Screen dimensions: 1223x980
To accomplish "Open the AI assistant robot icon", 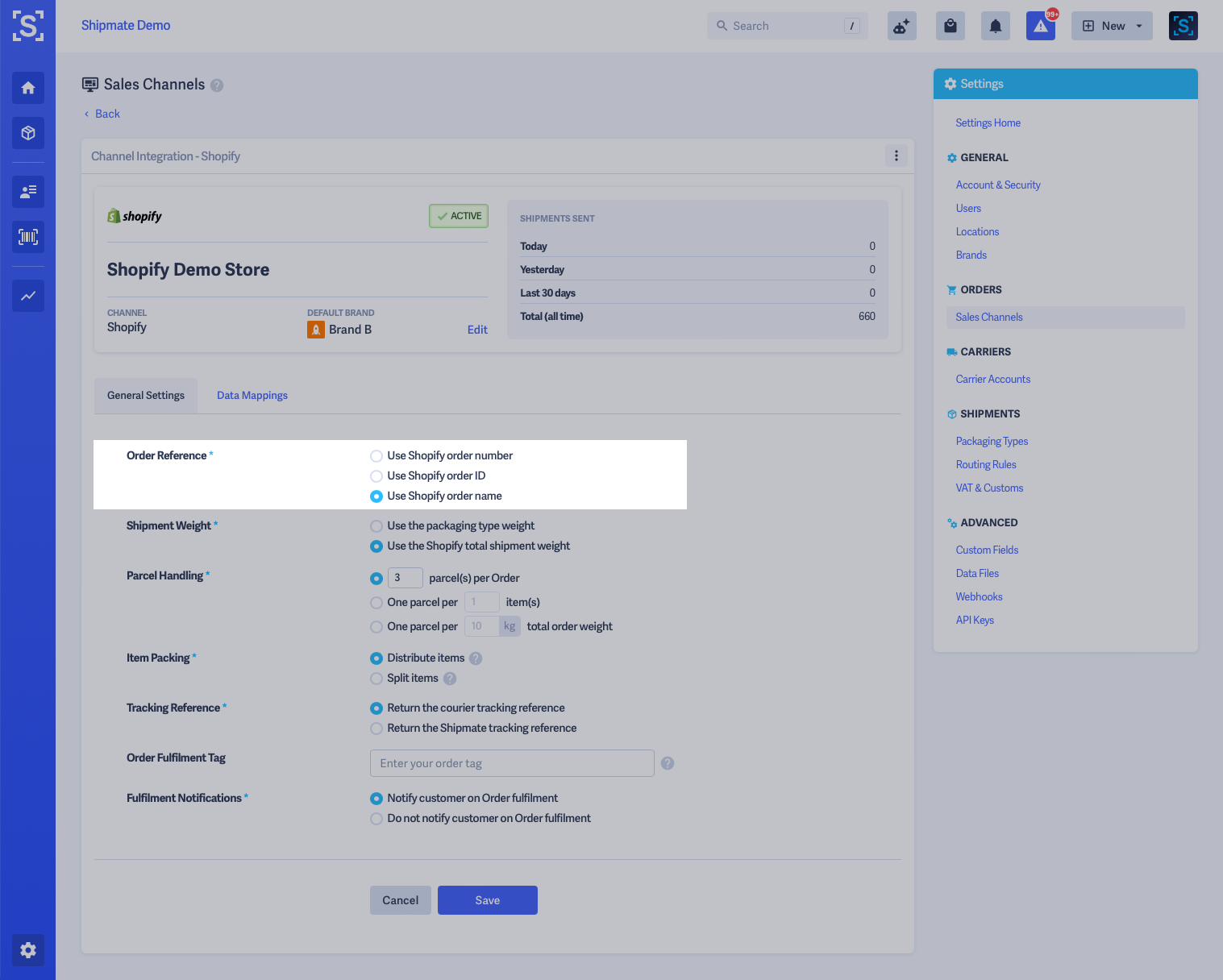I will coord(901,25).
